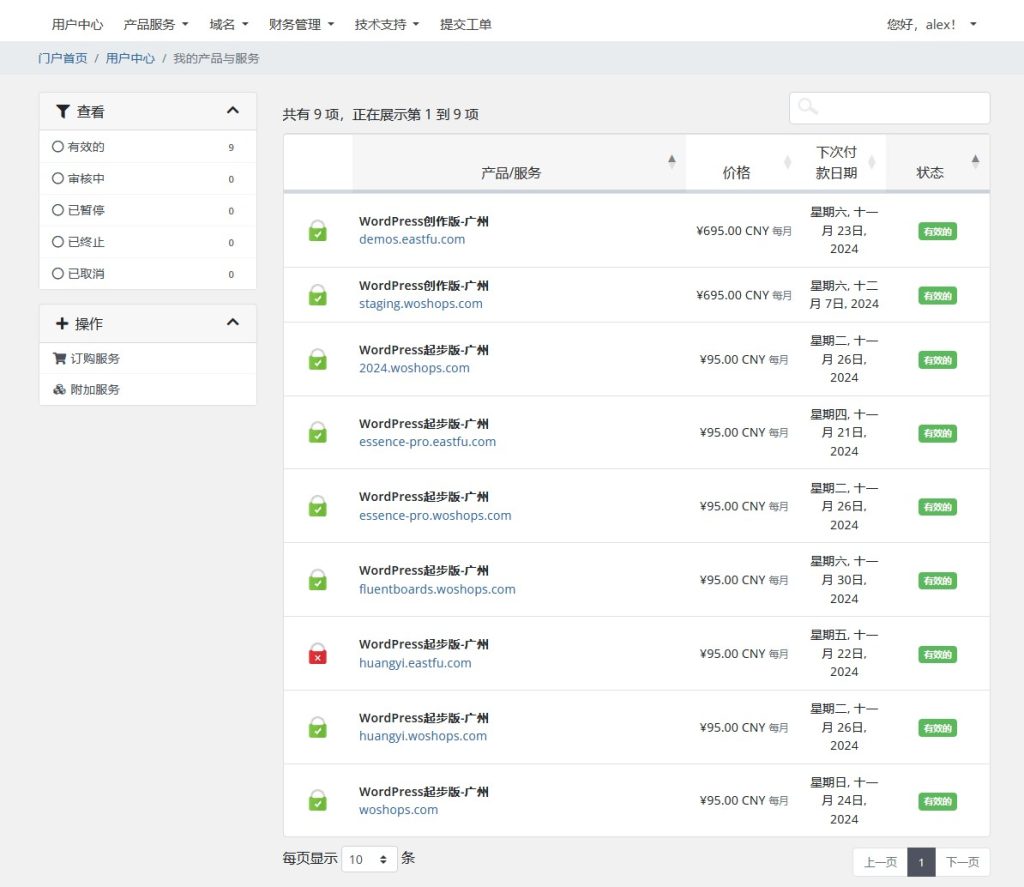1024x887 pixels.
Task: Open the 财务管理 menu
Action: tap(301, 24)
